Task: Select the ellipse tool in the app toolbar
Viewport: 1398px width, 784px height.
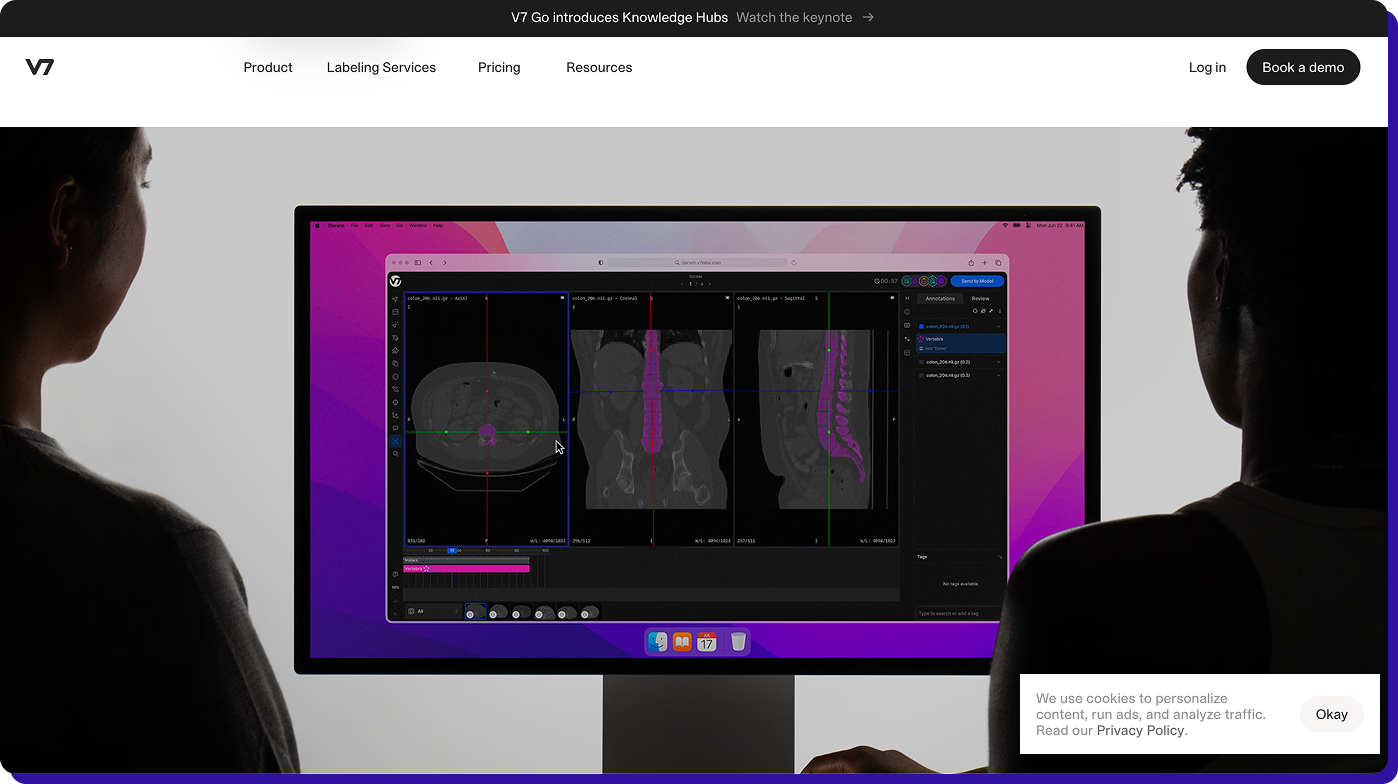Action: point(395,376)
